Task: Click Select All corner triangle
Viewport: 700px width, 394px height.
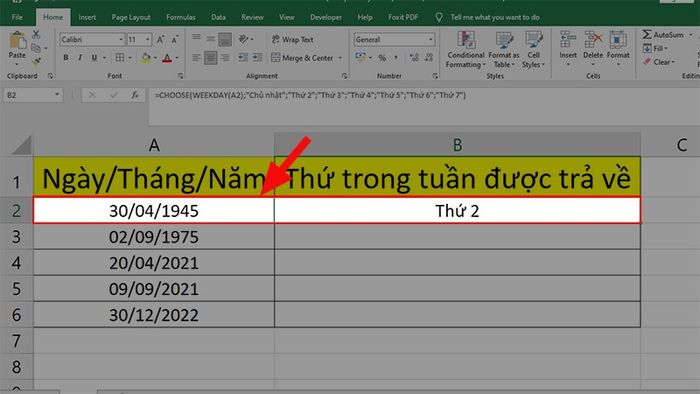Action: point(22,145)
